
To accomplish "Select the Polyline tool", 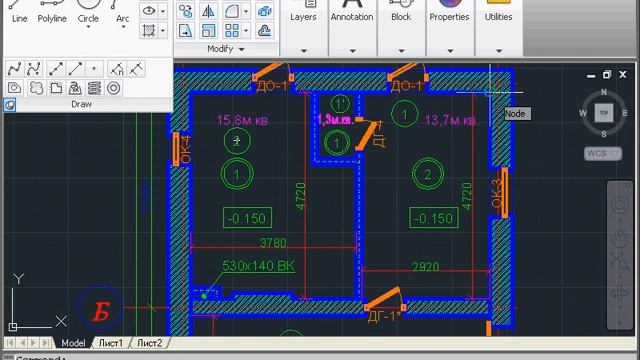I will (52, 12).
